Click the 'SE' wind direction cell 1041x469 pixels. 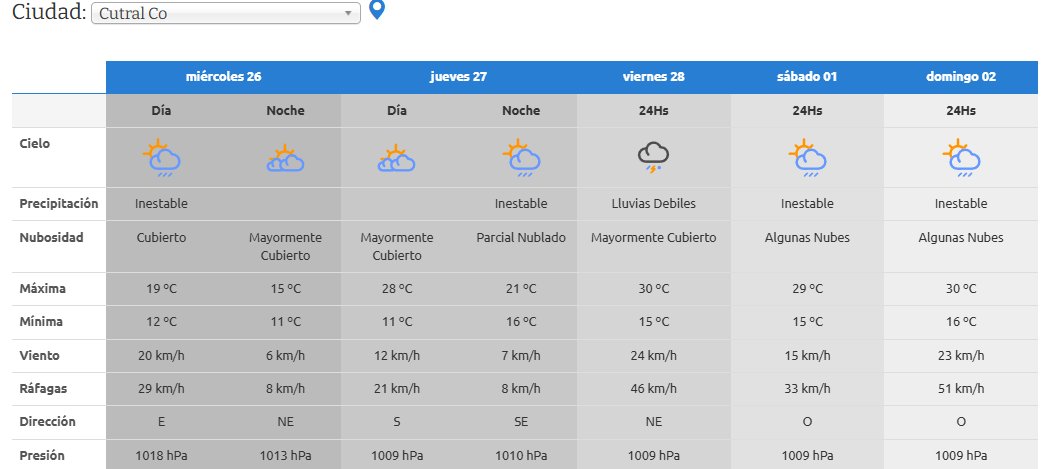coord(521,422)
